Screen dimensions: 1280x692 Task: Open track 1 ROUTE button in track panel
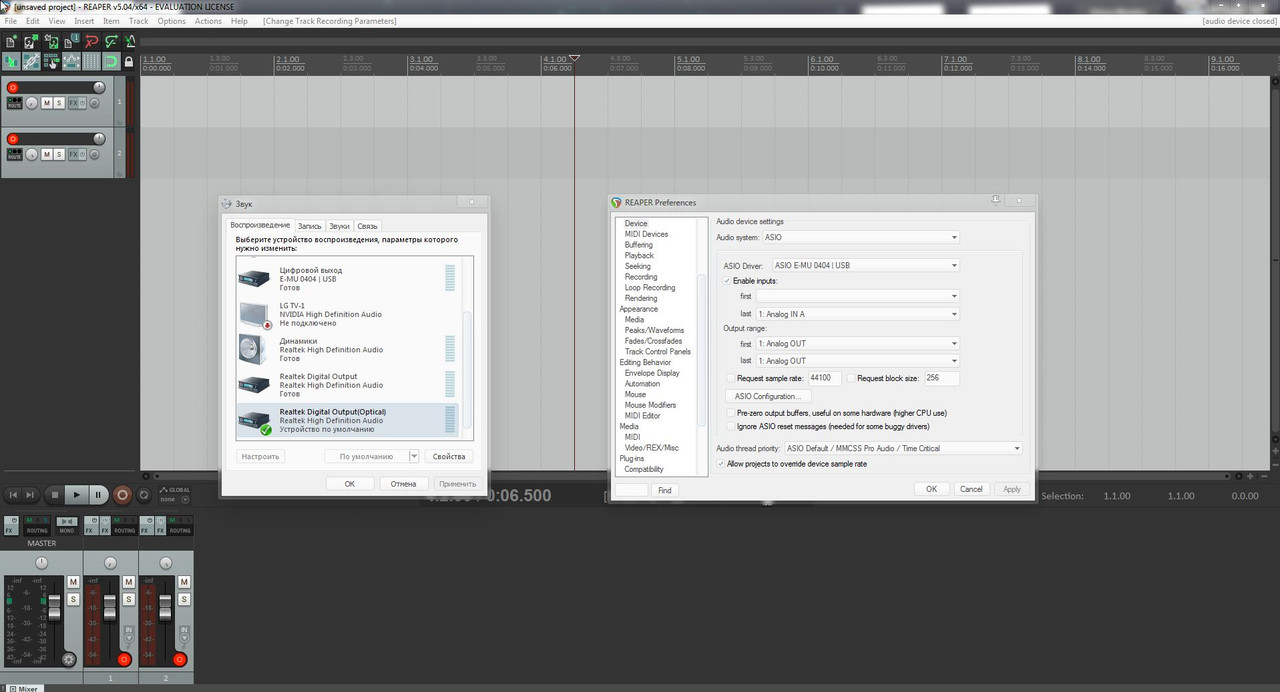pyautogui.click(x=15, y=103)
